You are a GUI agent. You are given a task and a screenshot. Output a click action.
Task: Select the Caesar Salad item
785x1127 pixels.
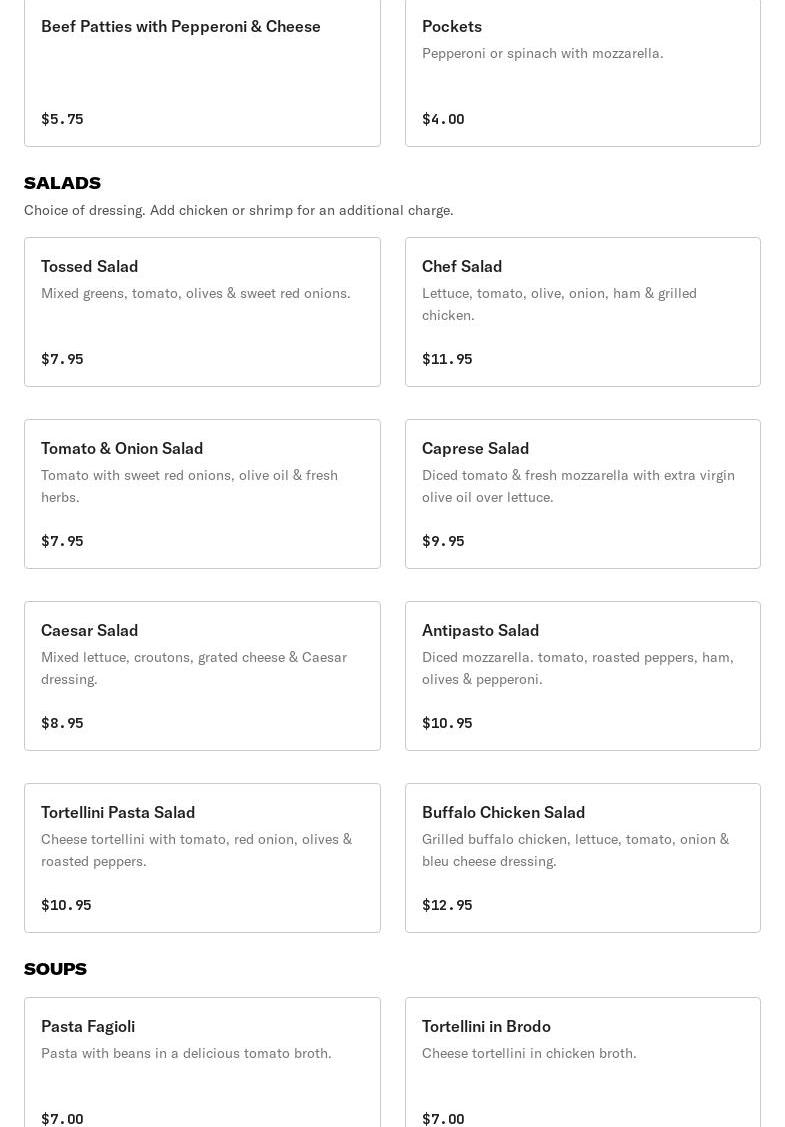coord(202,675)
